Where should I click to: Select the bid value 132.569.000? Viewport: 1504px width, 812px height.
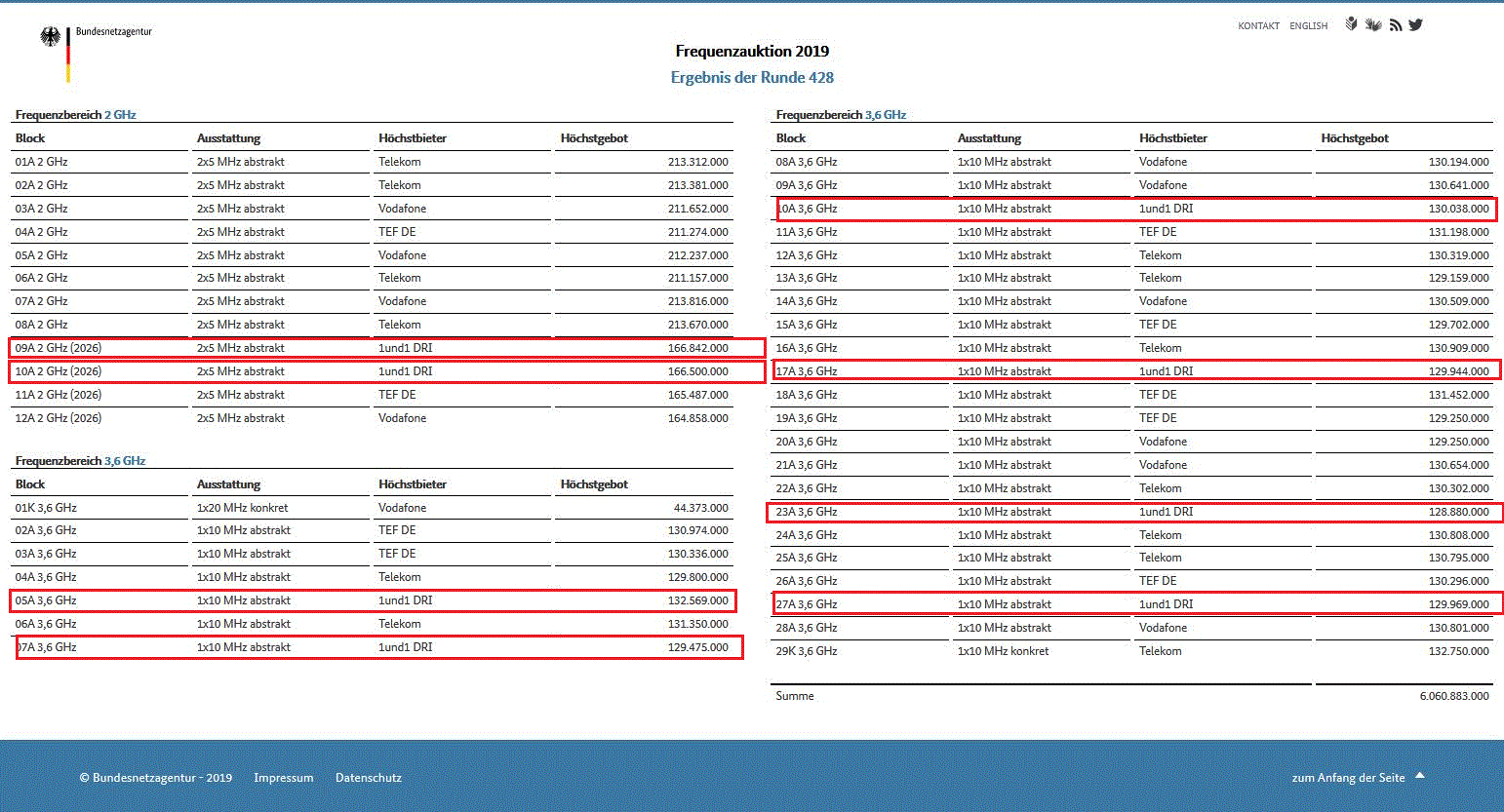pyautogui.click(x=698, y=600)
